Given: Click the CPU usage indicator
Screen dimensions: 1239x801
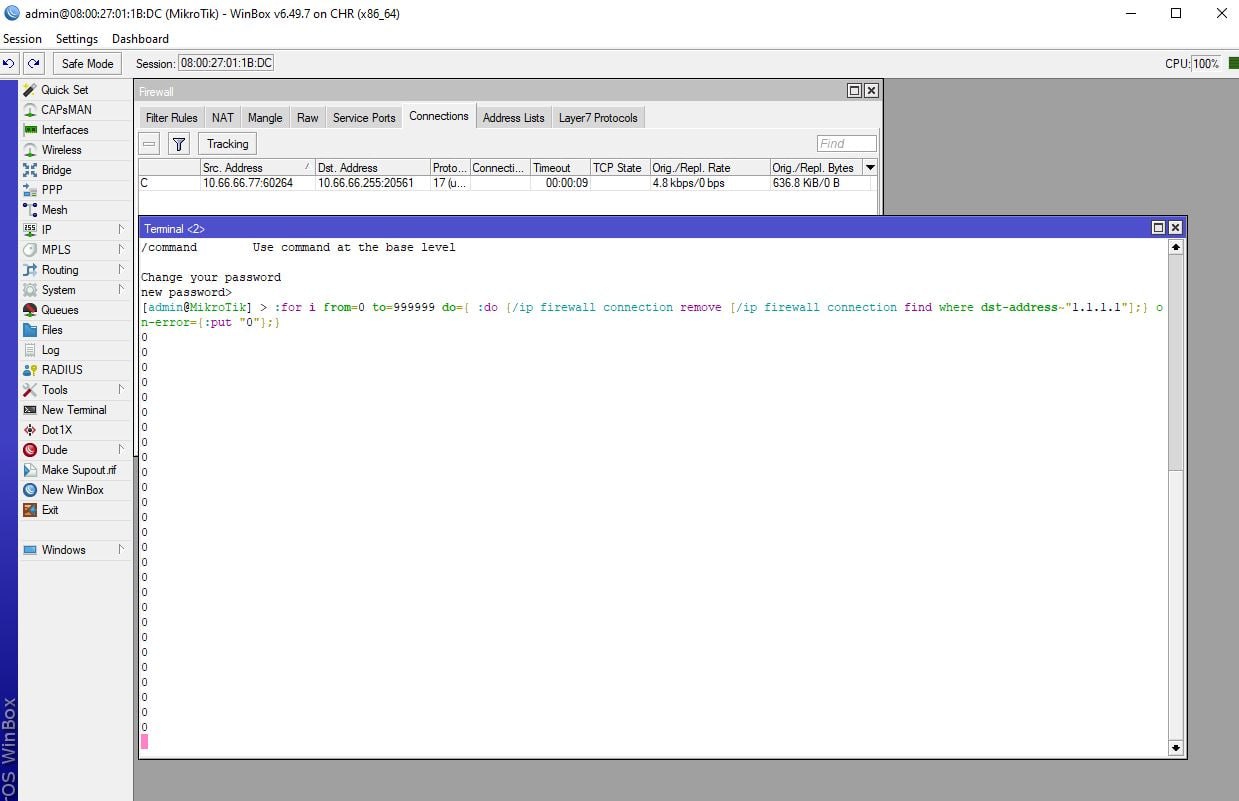Looking at the screenshot, I should tap(1206, 63).
